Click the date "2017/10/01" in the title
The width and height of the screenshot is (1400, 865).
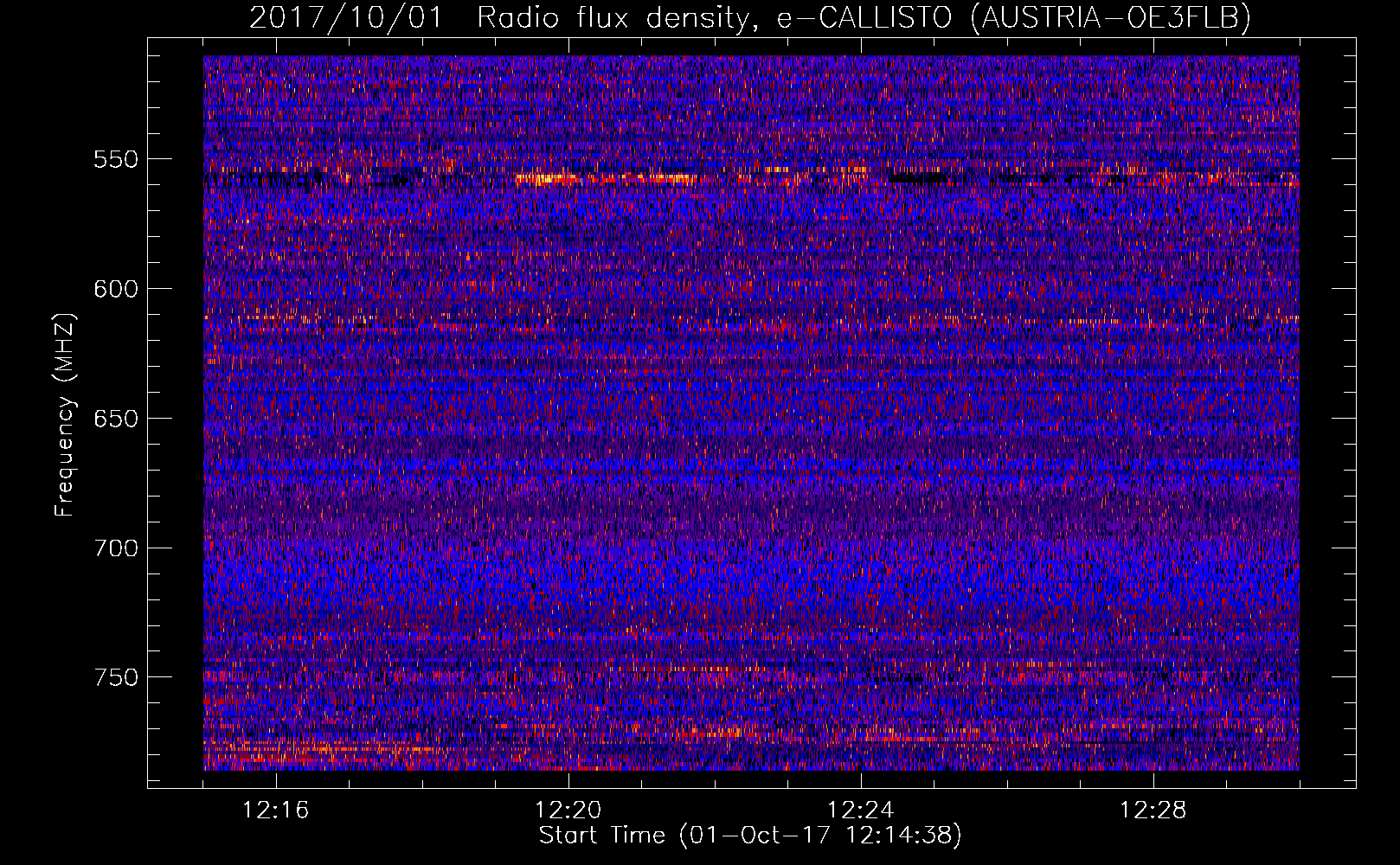(346, 17)
